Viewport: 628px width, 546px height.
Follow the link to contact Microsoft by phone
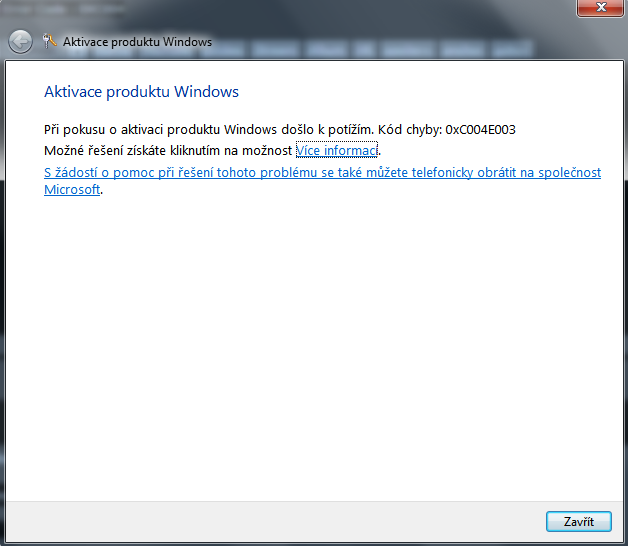[322, 181]
